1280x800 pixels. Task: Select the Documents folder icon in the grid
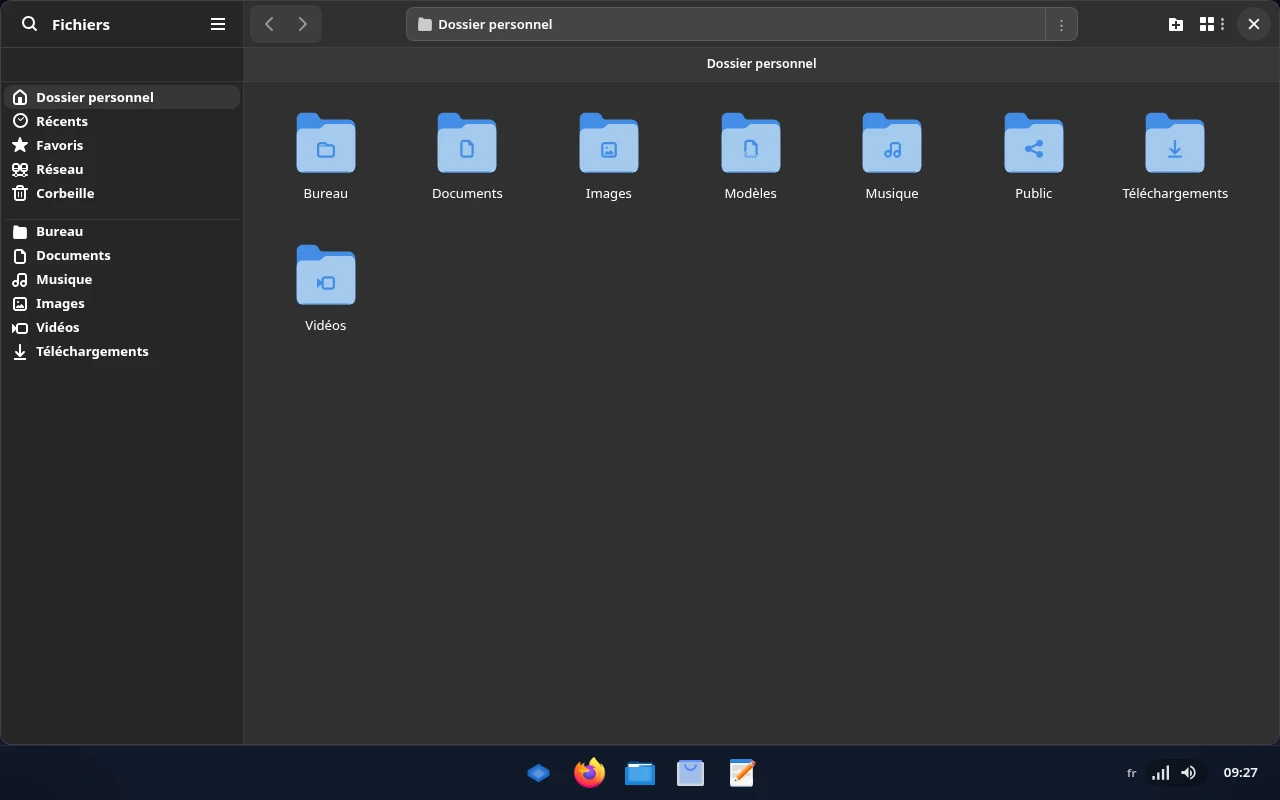[x=467, y=143]
